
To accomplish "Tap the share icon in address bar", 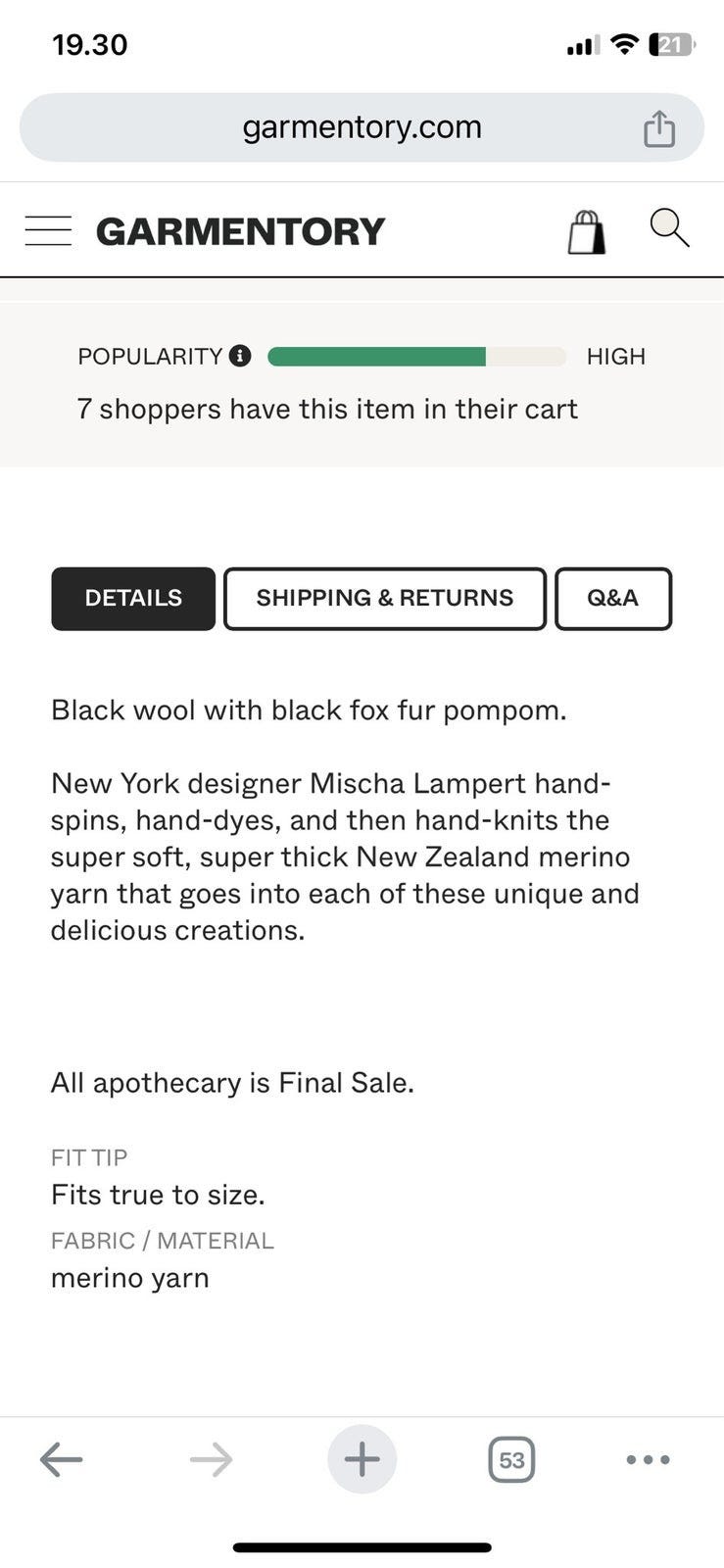I will [x=659, y=128].
